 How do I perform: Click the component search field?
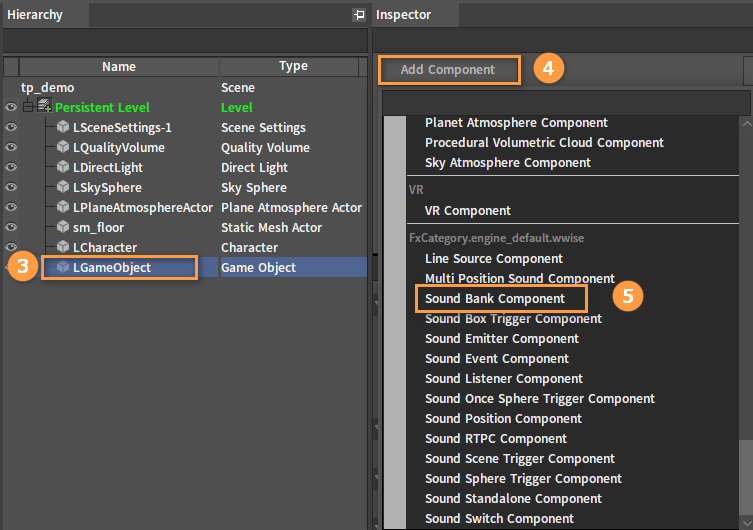coord(566,103)
